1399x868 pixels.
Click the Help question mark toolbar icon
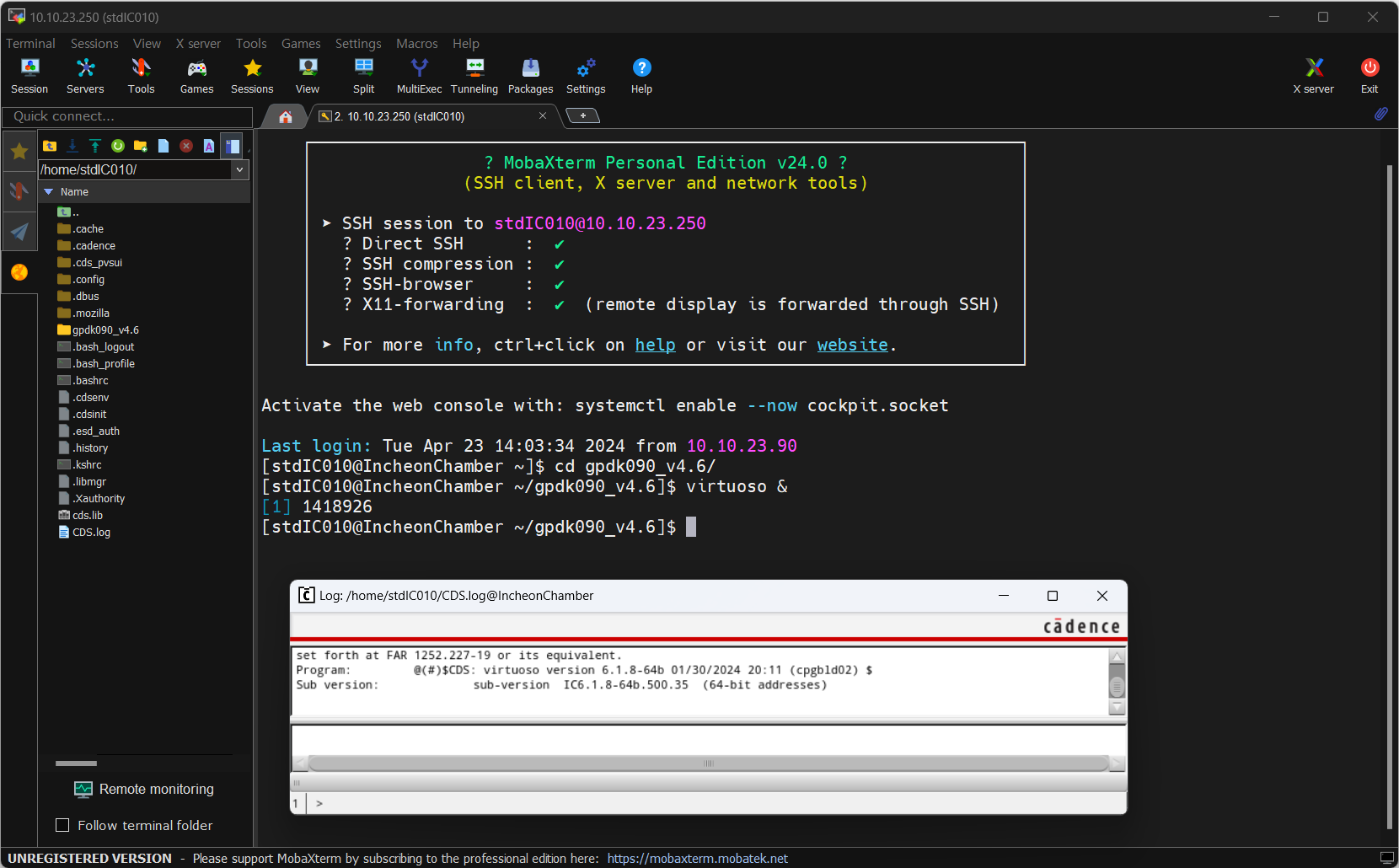(641, 76)
